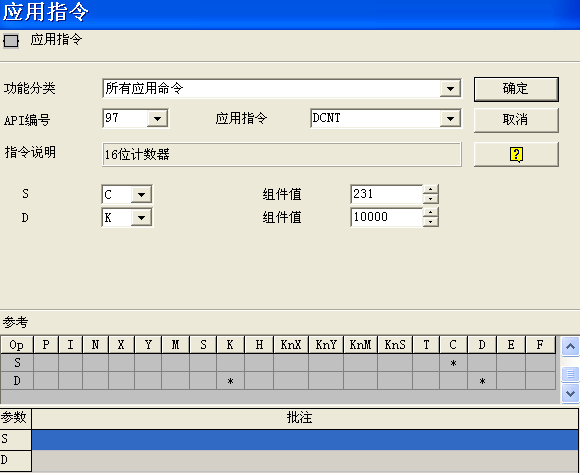
Task: Decrease the D component value 10000 with down arrow
Action: pos(430,222)
